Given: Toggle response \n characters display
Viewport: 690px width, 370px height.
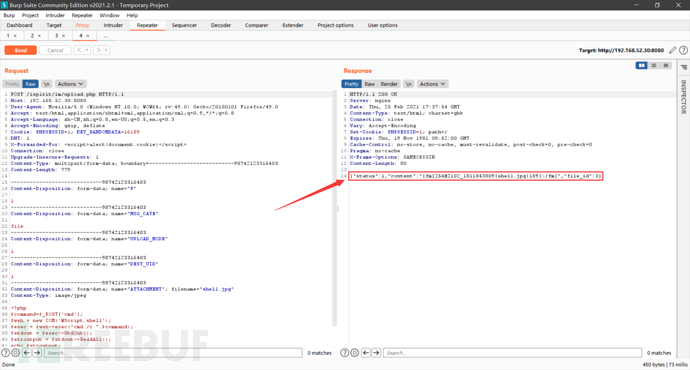Looking at the screenshot, I should 409,84.
